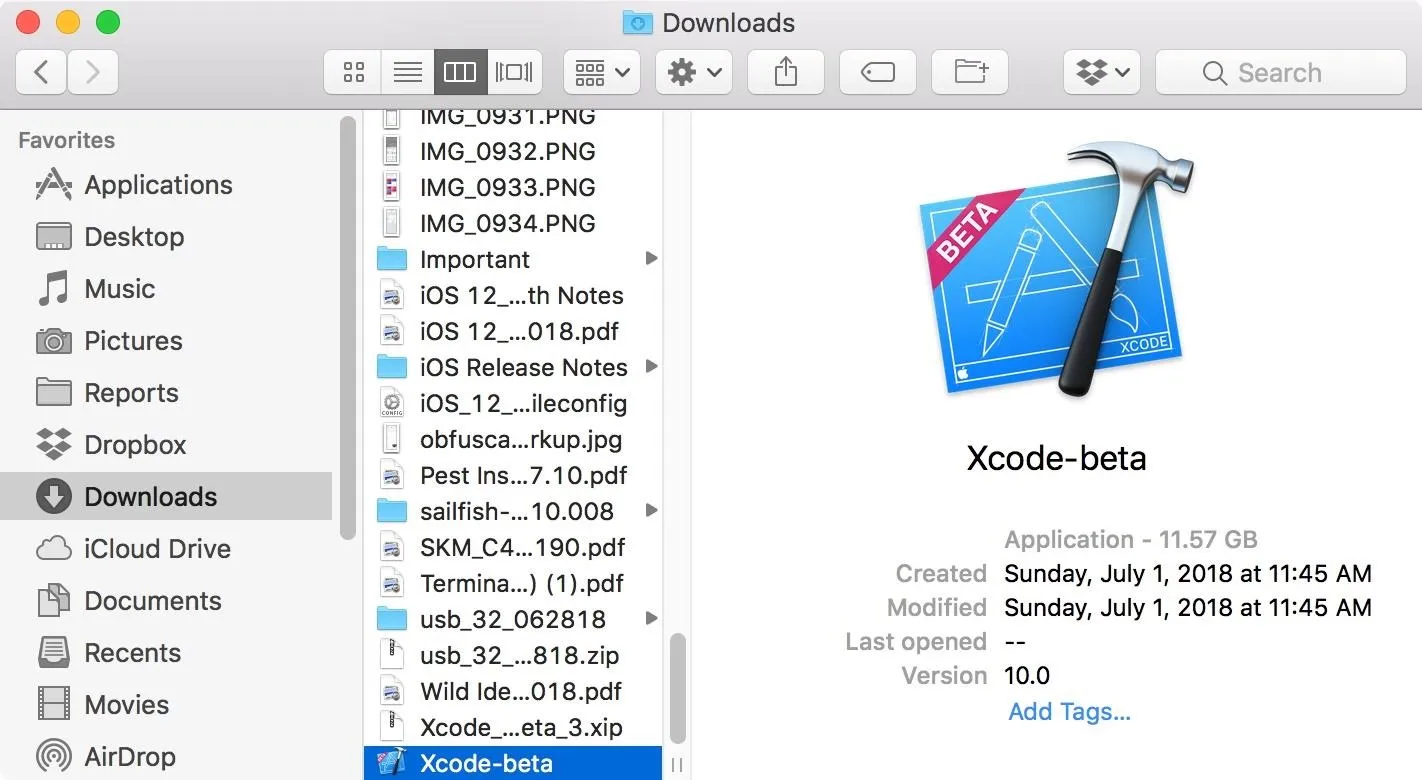Click the Search field
Viewport: 1422px width, 780px height.
tap(1281, 72)
